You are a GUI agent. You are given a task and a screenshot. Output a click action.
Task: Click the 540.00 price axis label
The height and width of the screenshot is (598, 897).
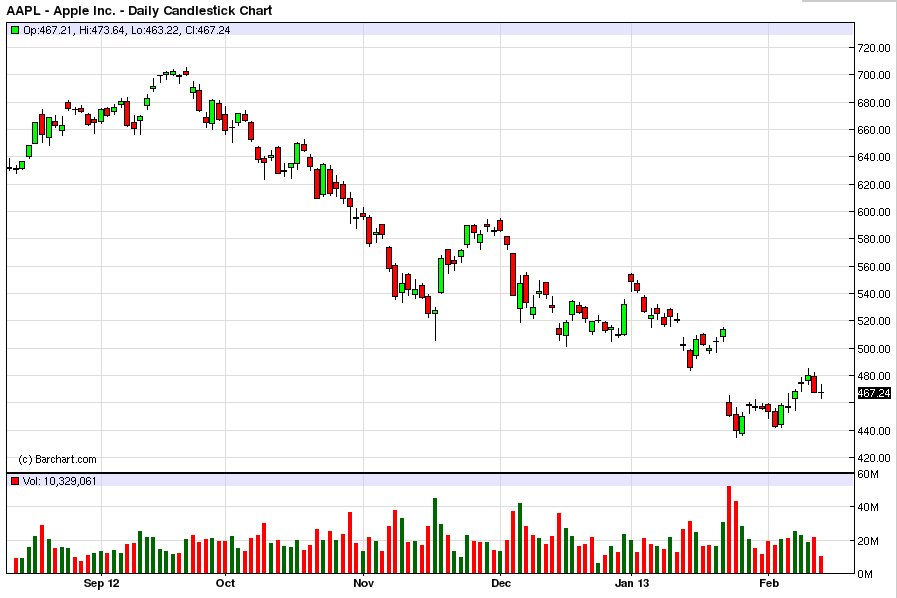874,294
